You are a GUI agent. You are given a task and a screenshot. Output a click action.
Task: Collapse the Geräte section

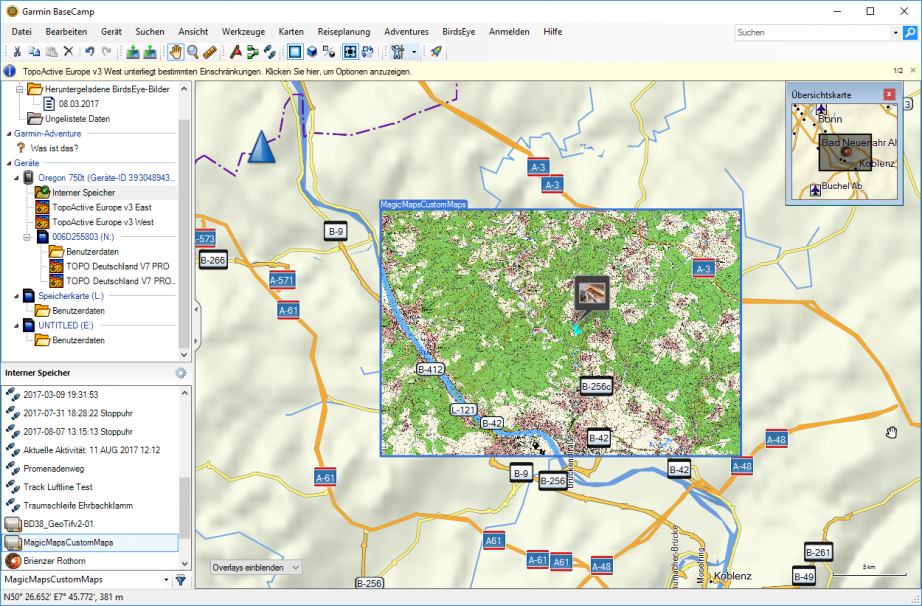8,162
